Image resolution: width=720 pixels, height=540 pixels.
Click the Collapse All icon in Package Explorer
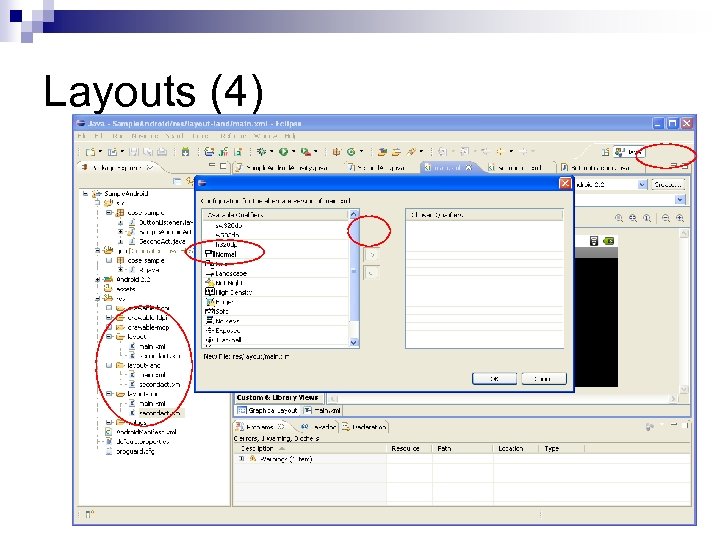point(177,181)
